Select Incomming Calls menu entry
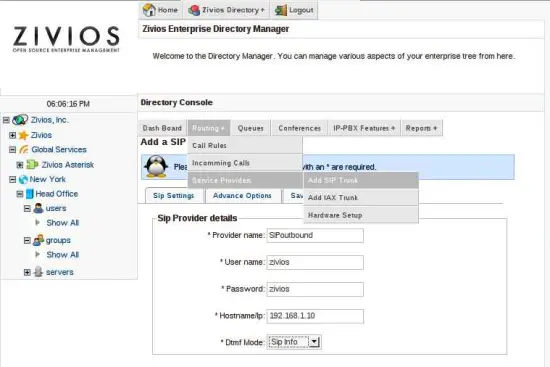This screenshot has width=550, height=367. [x=245, y=163]
